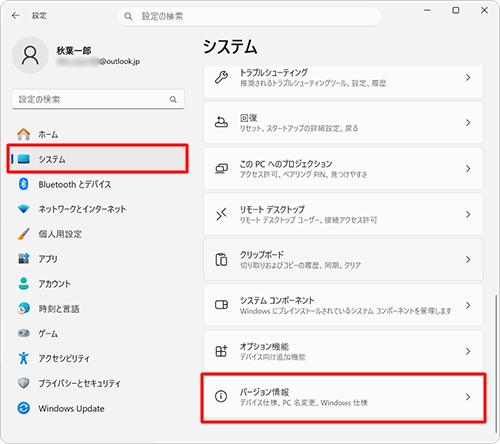Click the 個人用設定 paintbrush icon
The image size is (500, 444).
tap(24, 234)
